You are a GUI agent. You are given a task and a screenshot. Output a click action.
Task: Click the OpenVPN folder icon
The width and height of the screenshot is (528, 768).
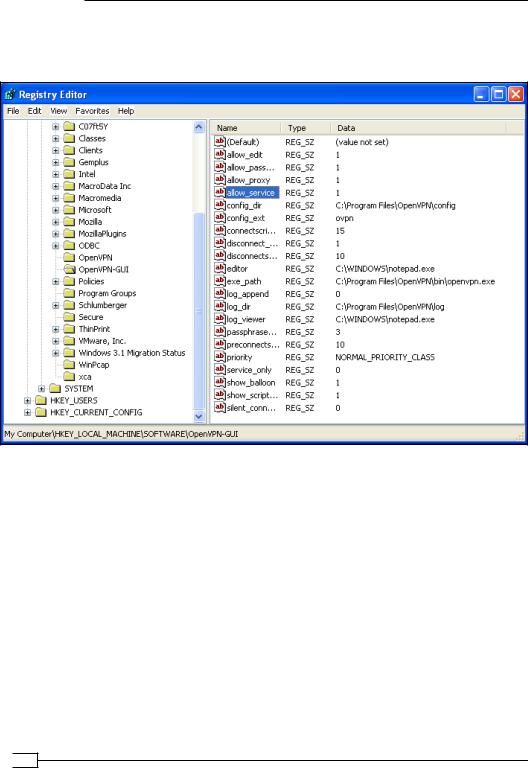tap(70, 257)
